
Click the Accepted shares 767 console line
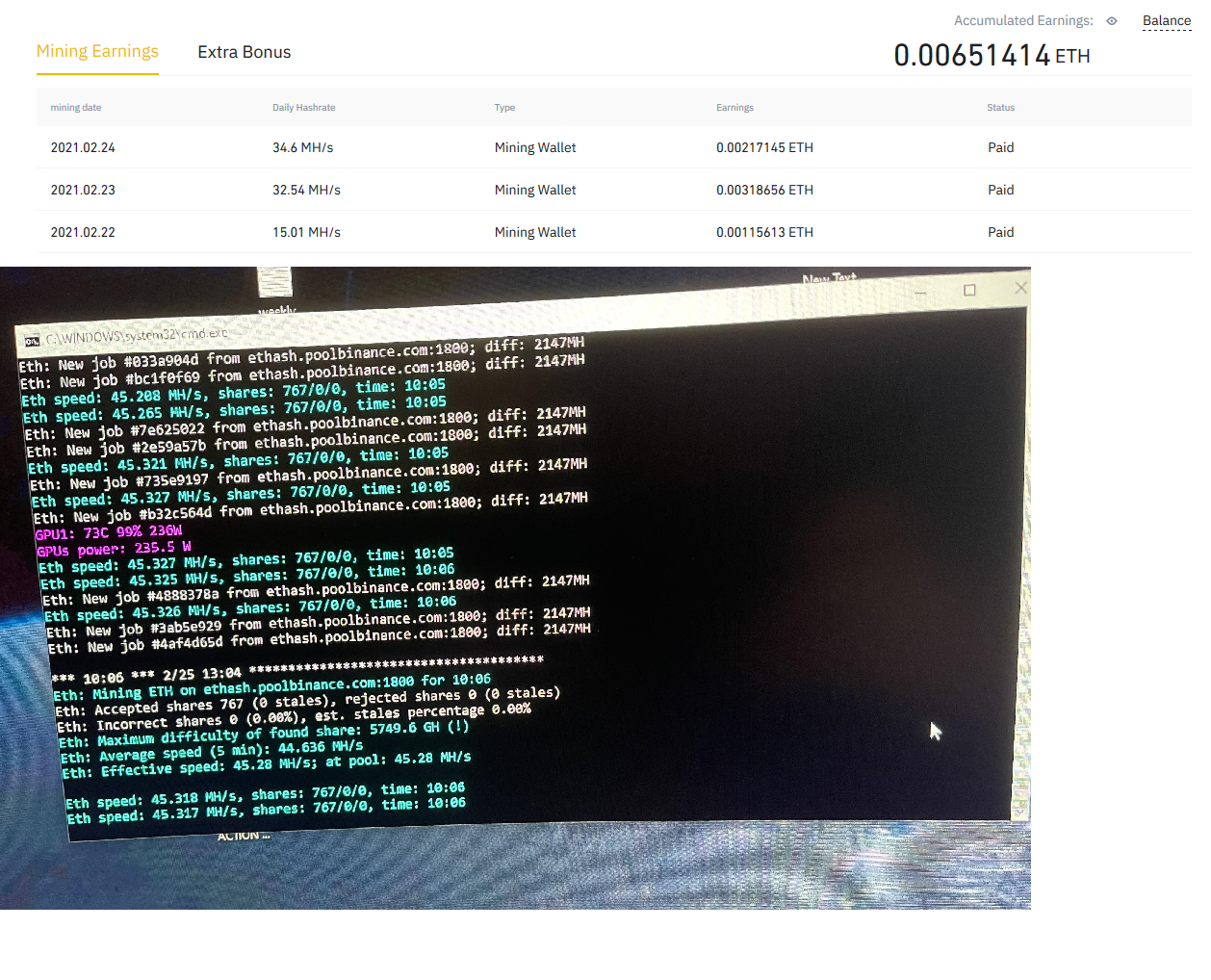coord(307,701)
